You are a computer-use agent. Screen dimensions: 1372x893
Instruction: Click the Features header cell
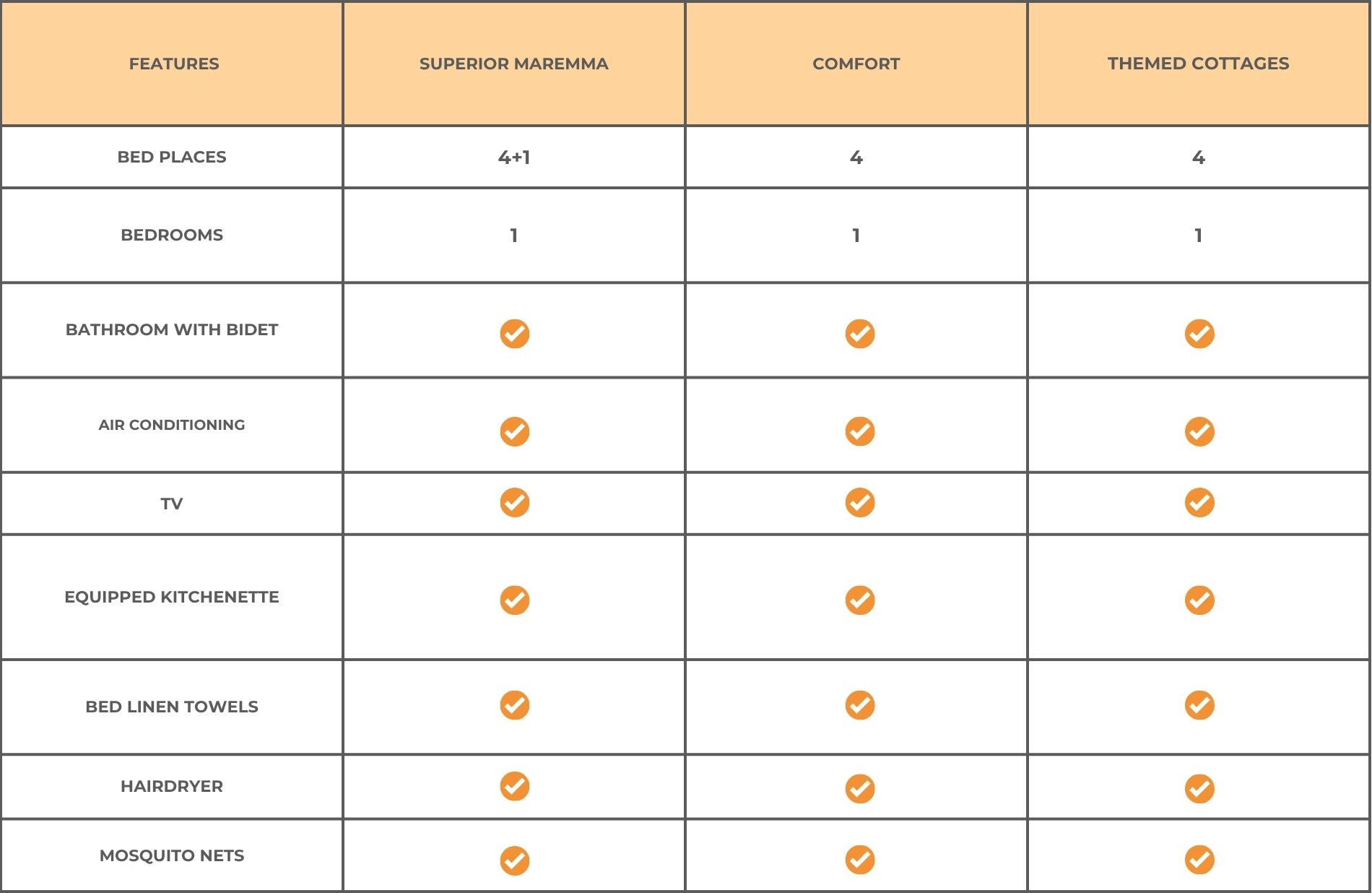(172, 64)
